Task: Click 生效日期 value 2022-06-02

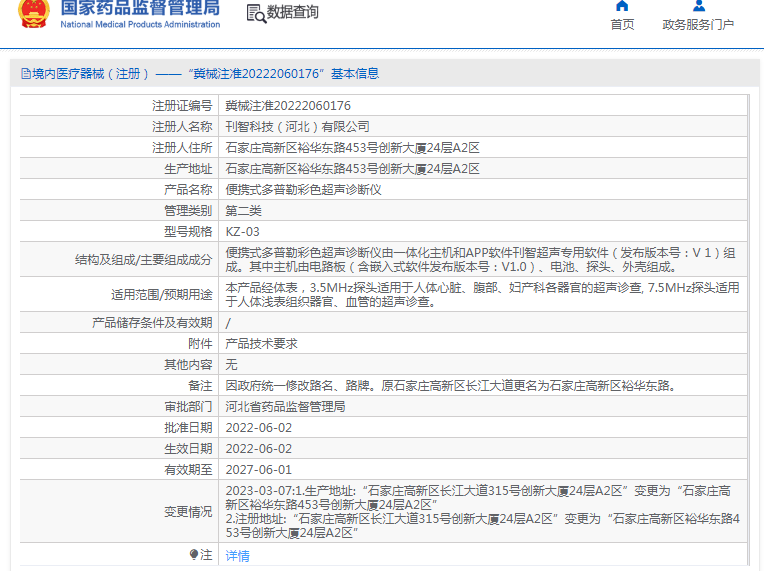Action: click(258, 449)
